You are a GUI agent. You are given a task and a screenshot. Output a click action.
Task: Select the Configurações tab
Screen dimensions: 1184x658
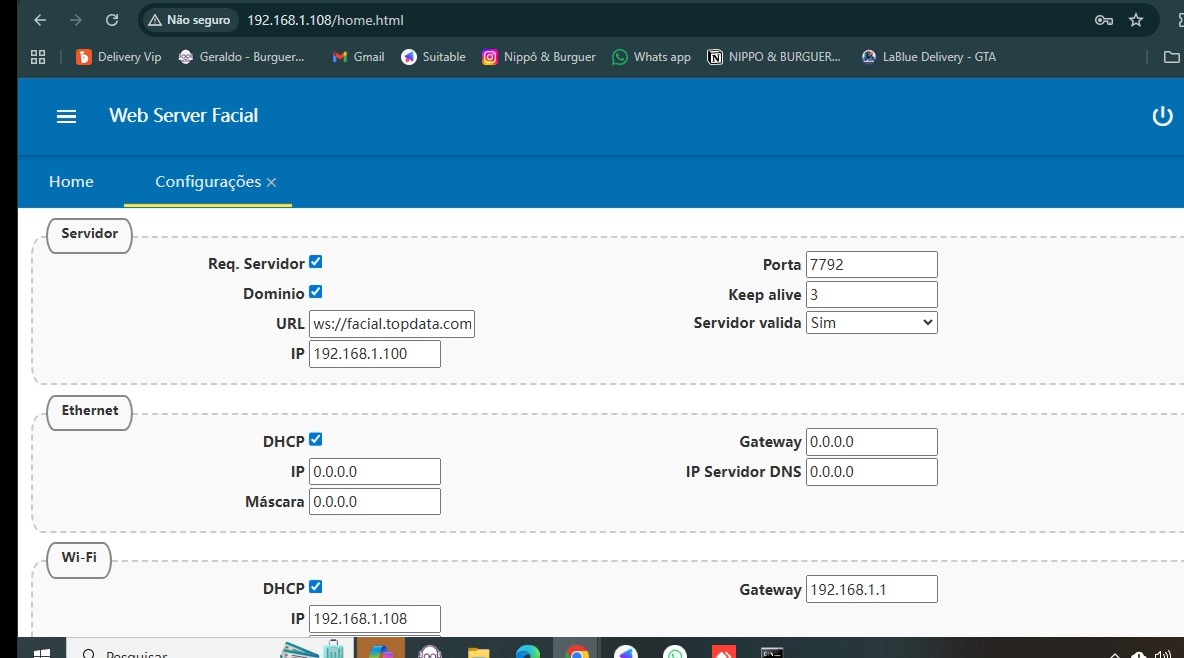[x=207, y=182]
